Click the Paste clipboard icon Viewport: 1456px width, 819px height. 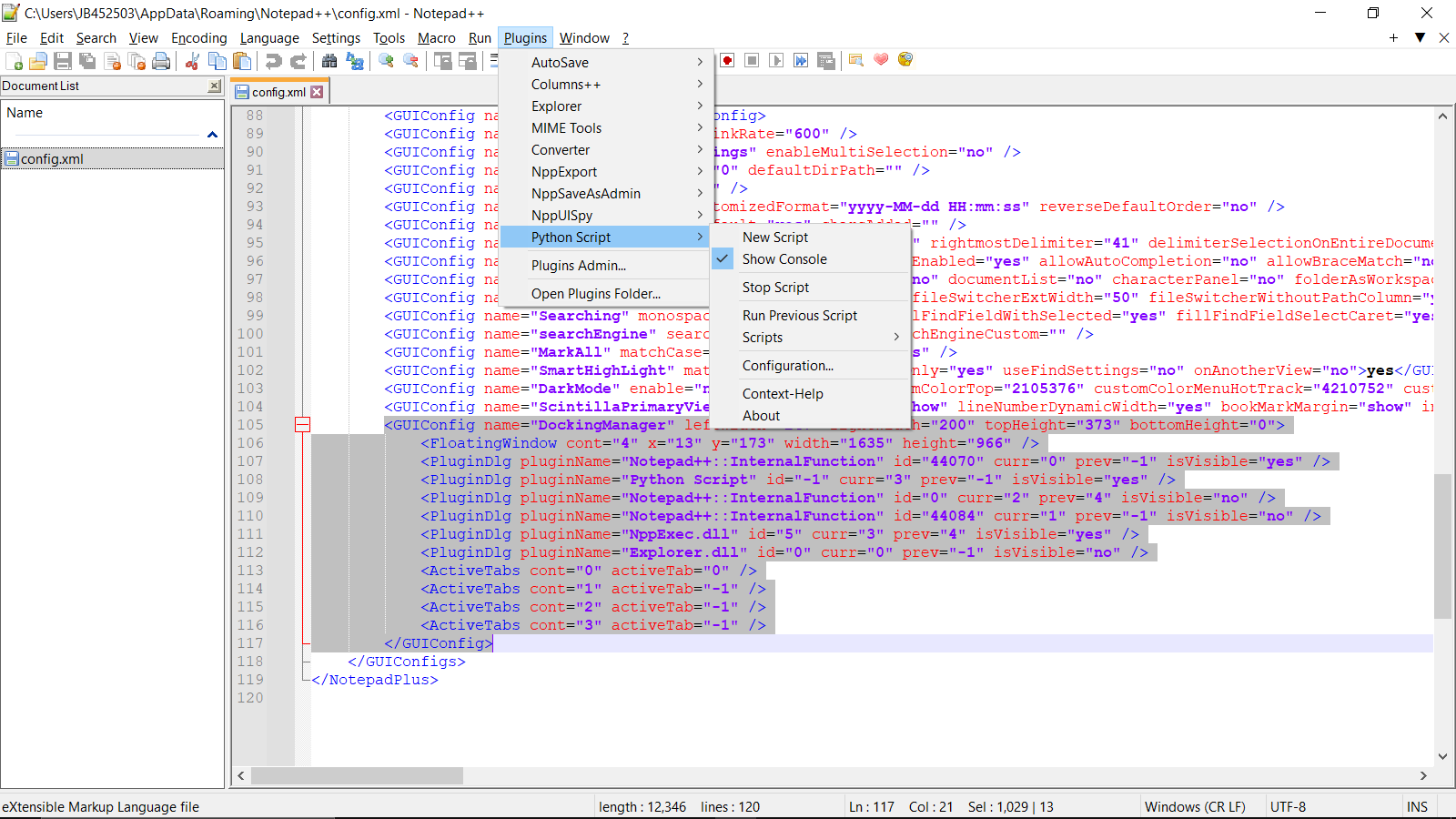[x=242, y=61]
